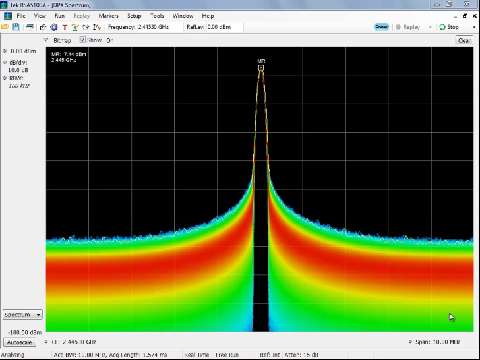Open settings via the gear icon
Viewport: 480px width, 360px height.
point(54,27)
